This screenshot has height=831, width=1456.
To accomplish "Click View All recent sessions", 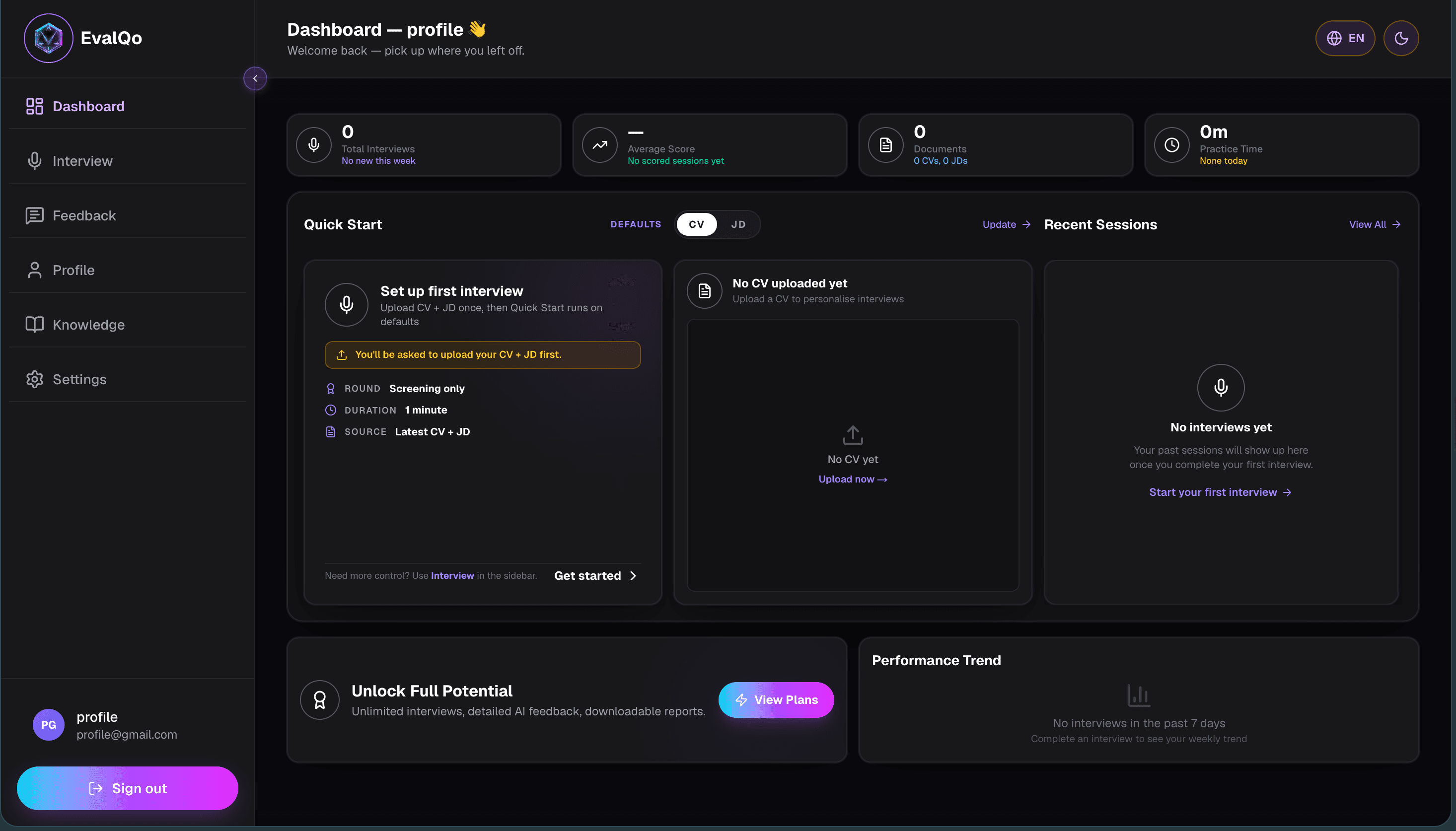I will pyautogui.click(x=1375, y=224).
